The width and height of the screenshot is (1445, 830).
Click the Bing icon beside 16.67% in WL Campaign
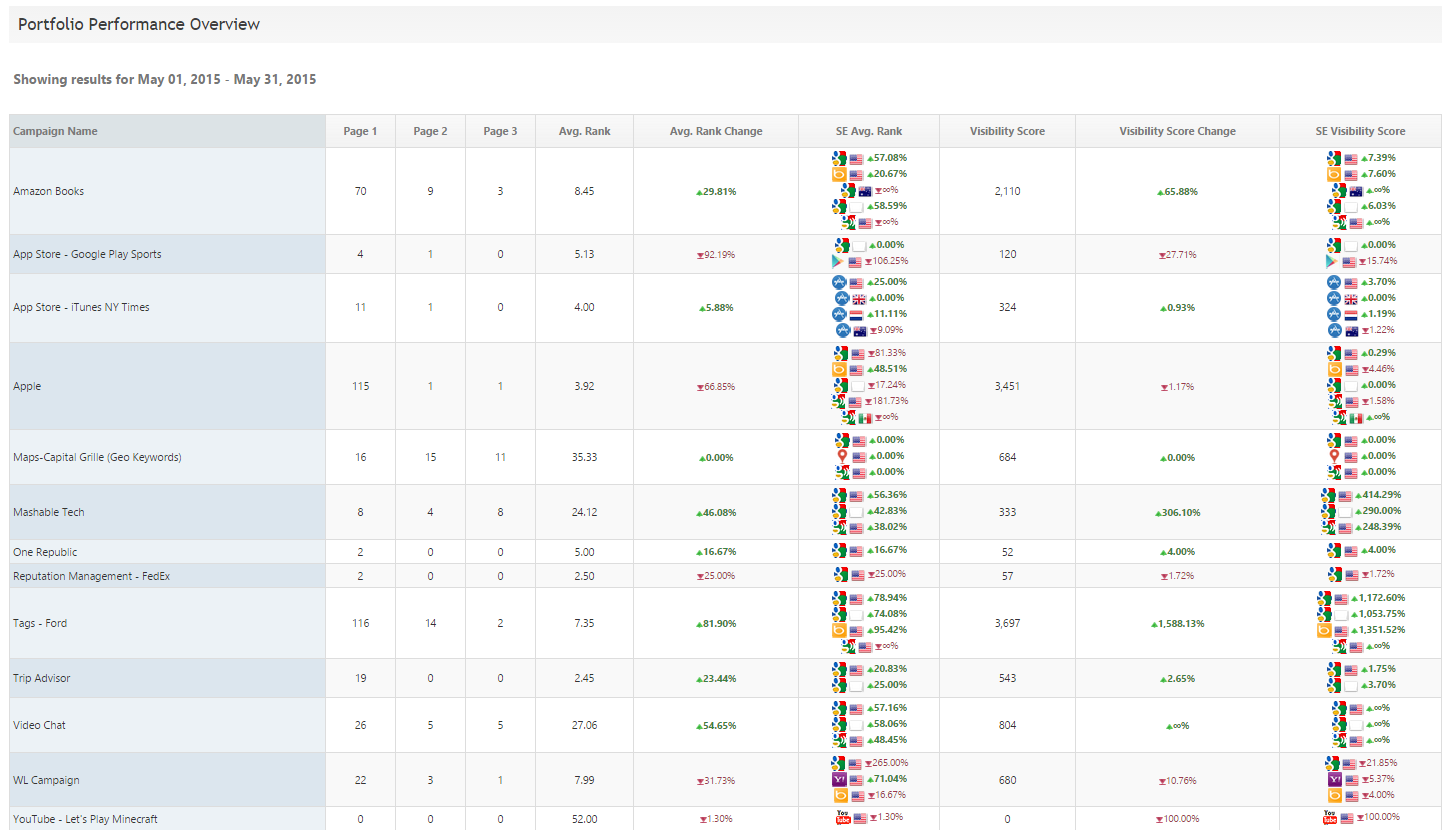(840, 795)
